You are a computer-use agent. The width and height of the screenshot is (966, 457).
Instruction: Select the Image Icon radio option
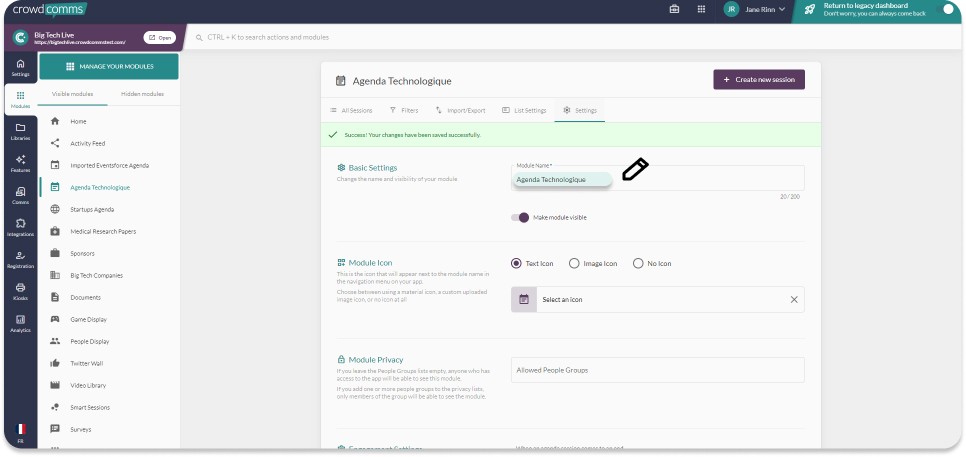[574, 263]
